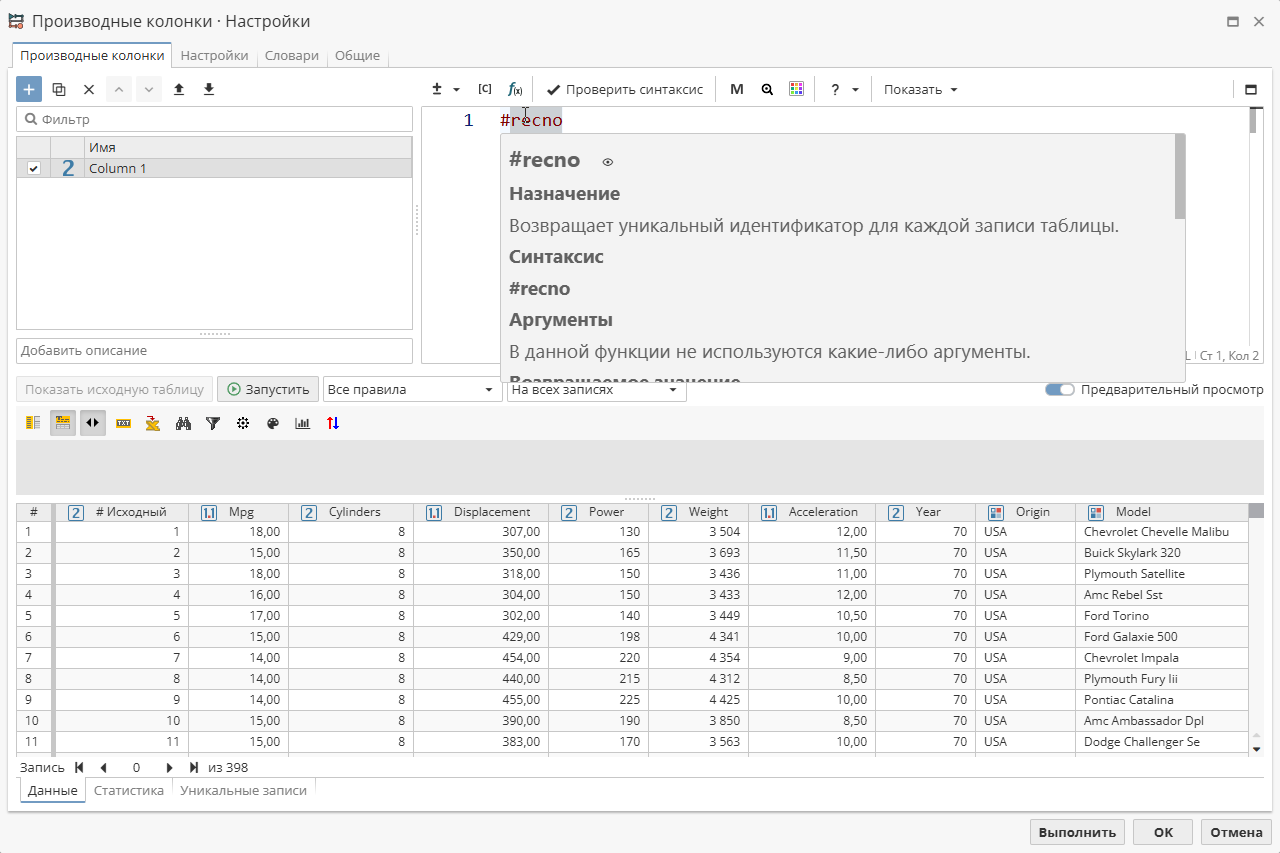Open the funnel filter tool
The width and height of the screenshot is (1280, 853).
coord(213,423)
